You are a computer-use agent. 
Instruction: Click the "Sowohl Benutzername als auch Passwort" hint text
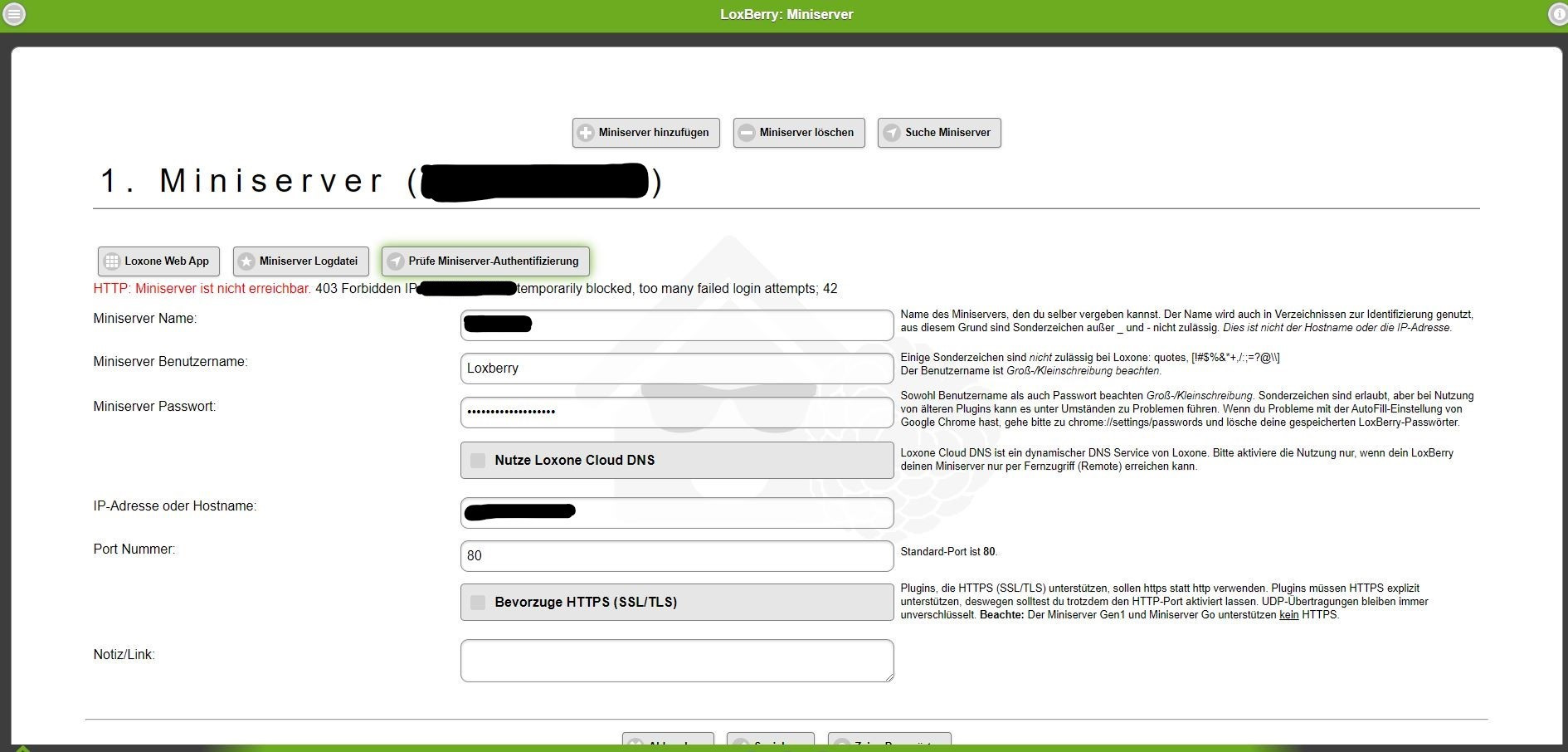tap(1187, 409)
